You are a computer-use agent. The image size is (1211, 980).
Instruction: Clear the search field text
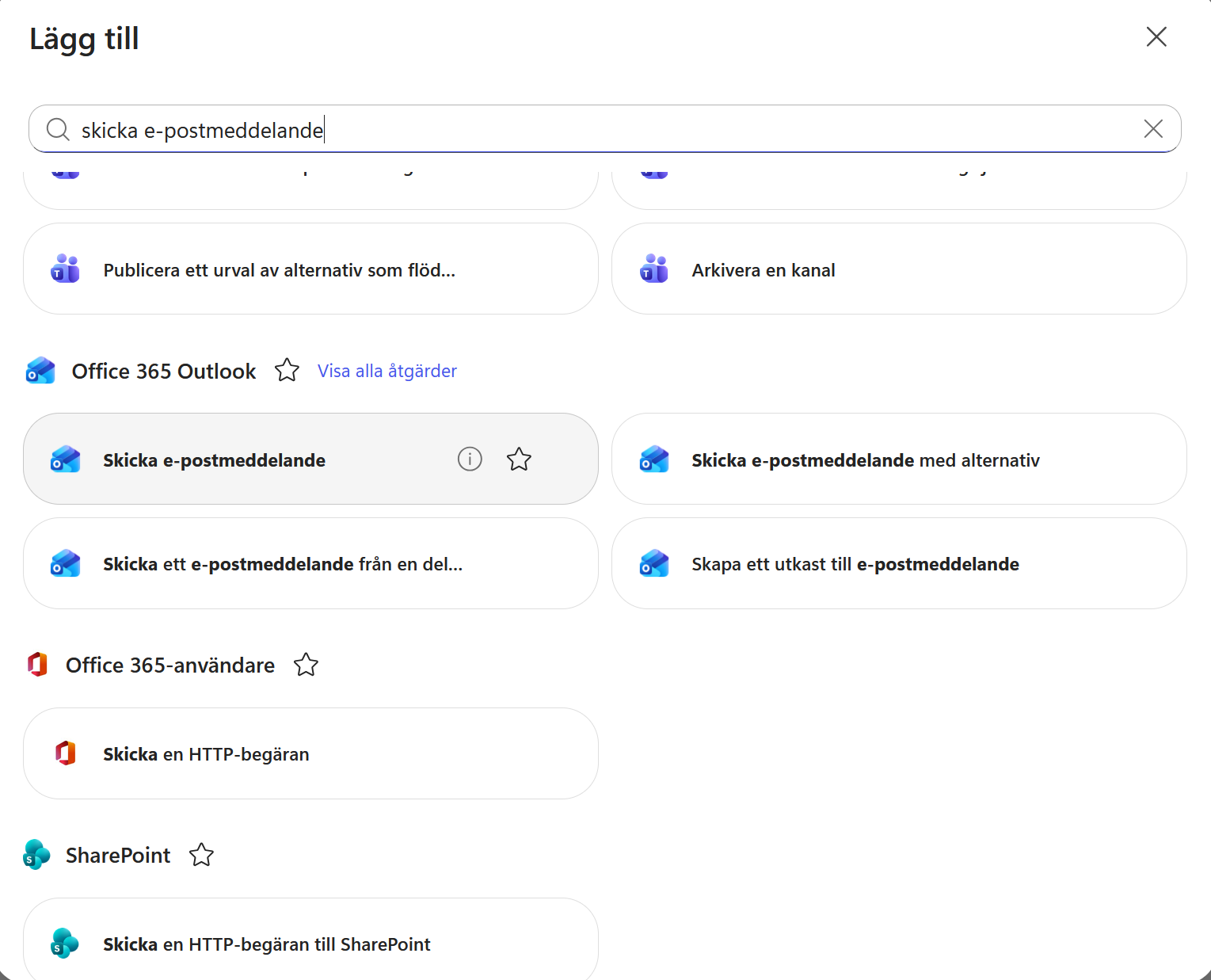pos(1153,128)
